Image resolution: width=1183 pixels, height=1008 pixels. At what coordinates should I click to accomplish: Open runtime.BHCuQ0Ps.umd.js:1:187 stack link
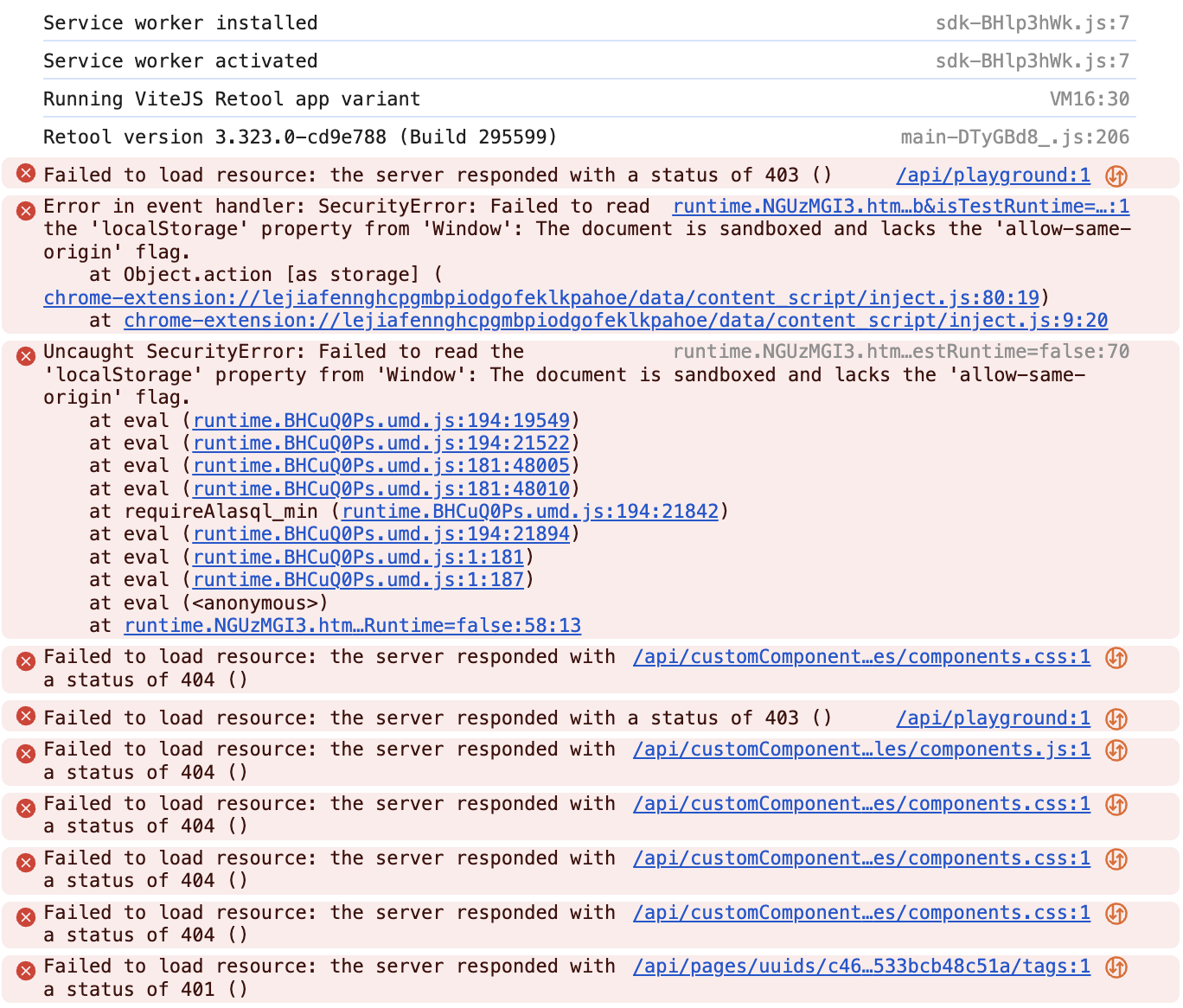358,580
